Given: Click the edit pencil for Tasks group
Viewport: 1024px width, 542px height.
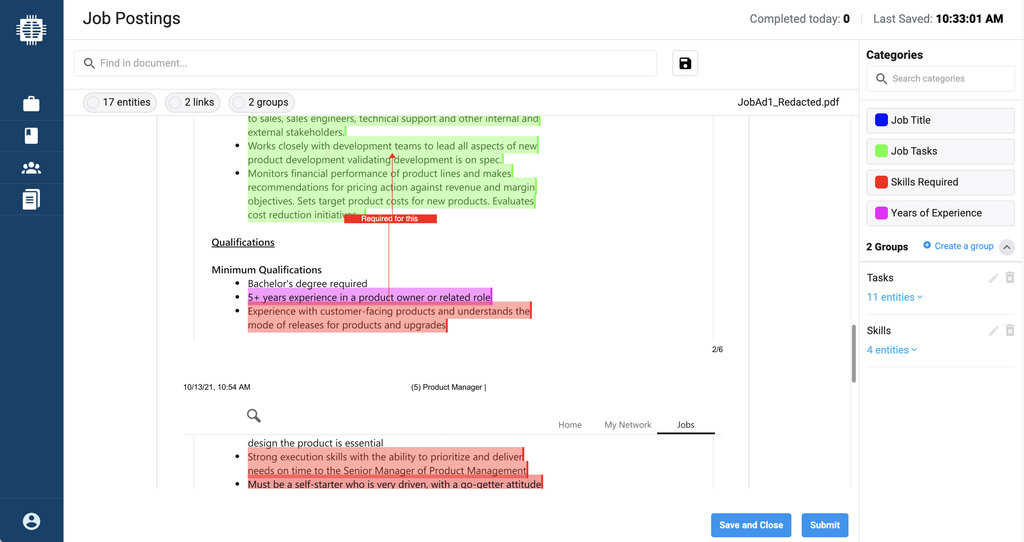Looking at the screenshot, I should pos(993,278).
